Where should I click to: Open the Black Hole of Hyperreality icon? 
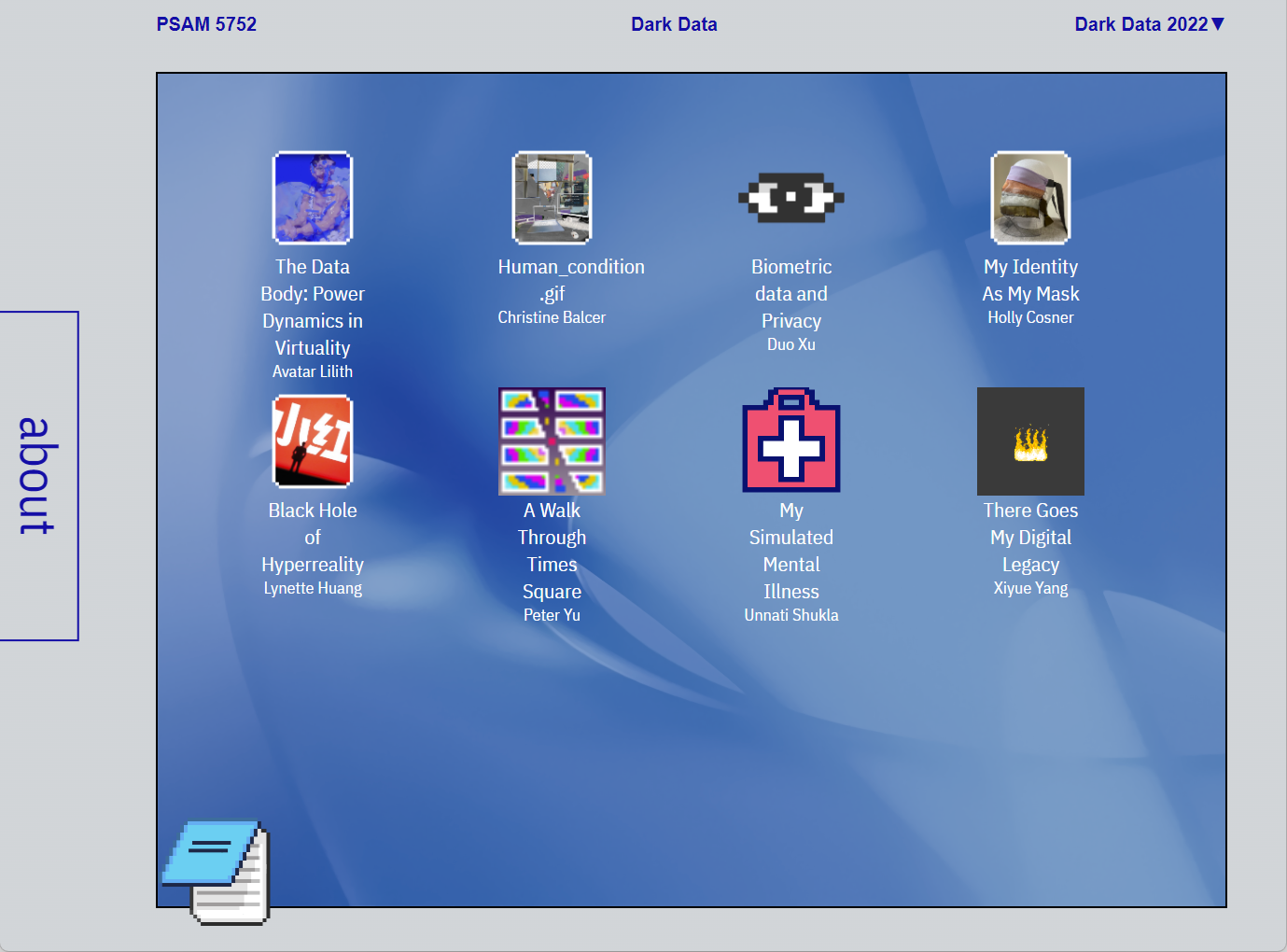(313, 441)
